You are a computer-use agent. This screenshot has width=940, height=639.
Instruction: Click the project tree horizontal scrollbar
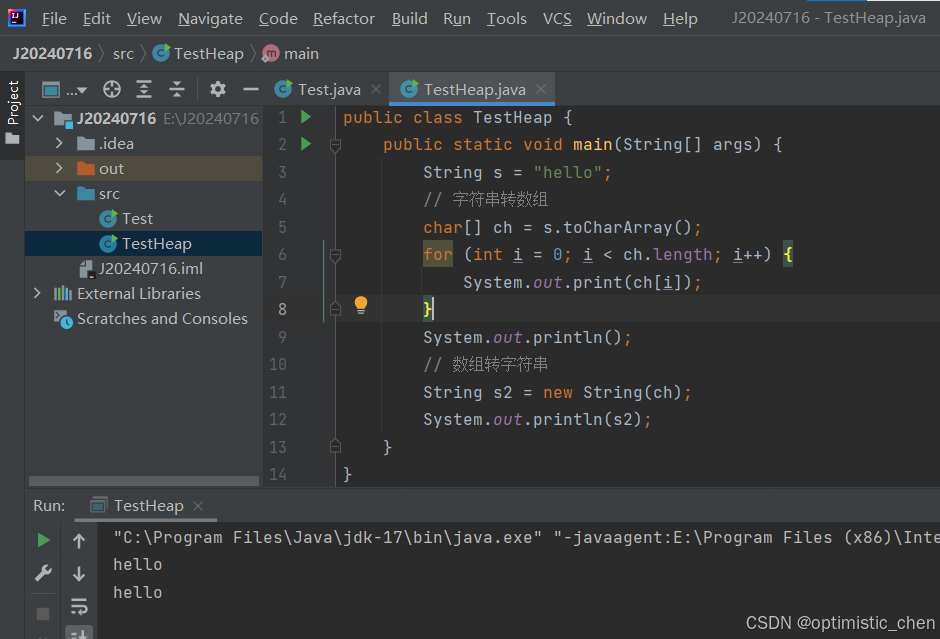coord(144,481)
